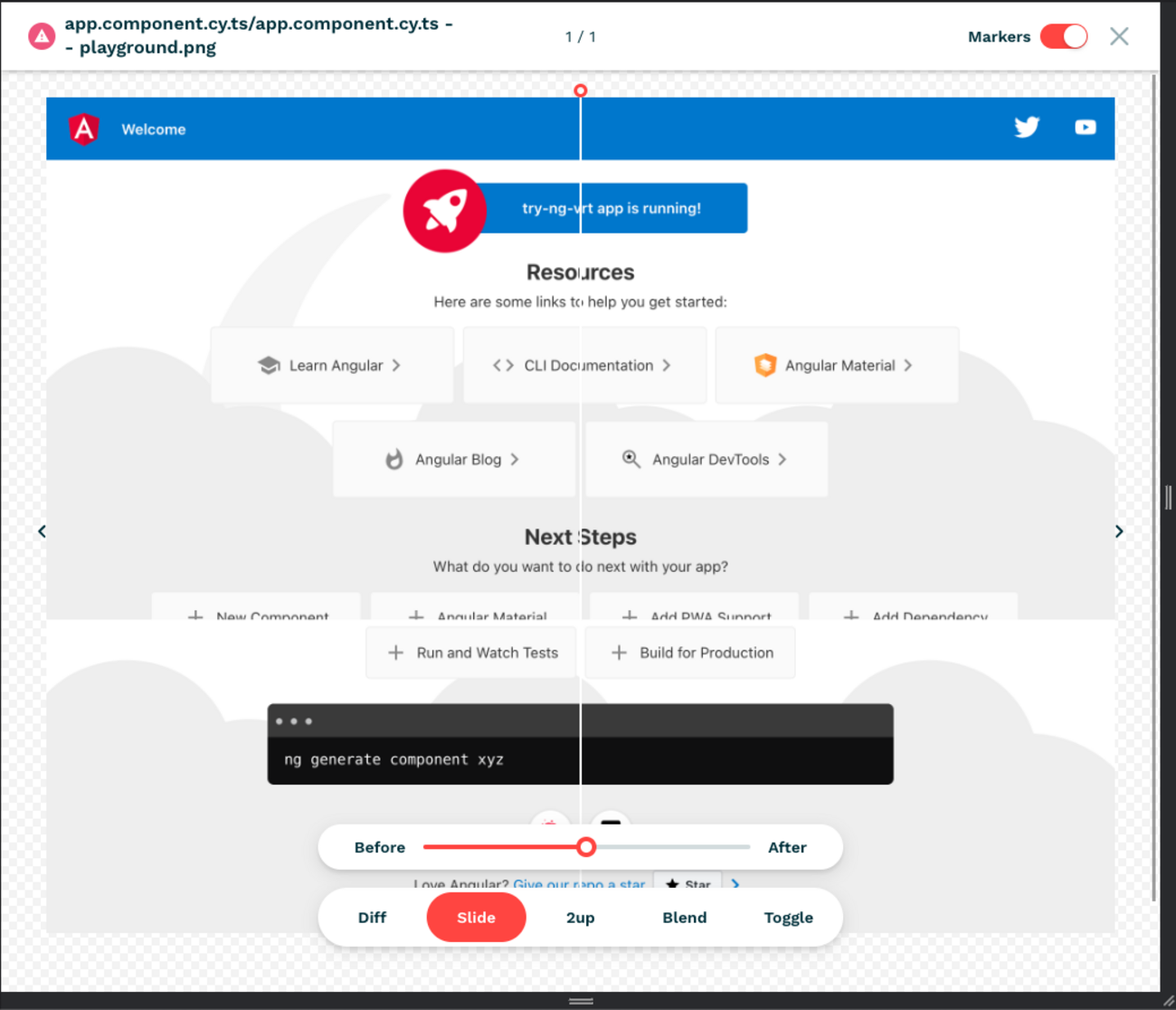Screen dimensions: 1176x1010
Task: Switch to 2up comparison mode
Action: (x=581, y=918)
